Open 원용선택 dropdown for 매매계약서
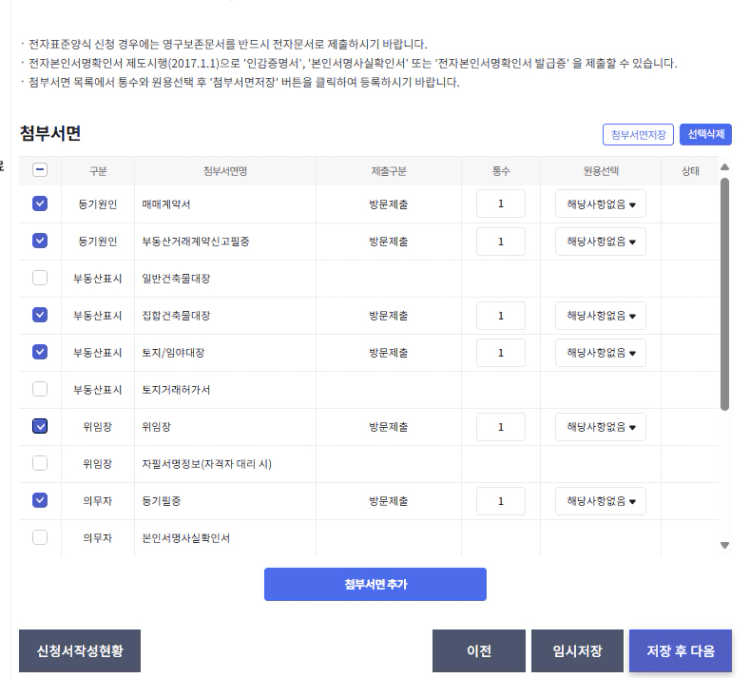The height and width of the screenshot is (678, 750). [x=600, y=204]
